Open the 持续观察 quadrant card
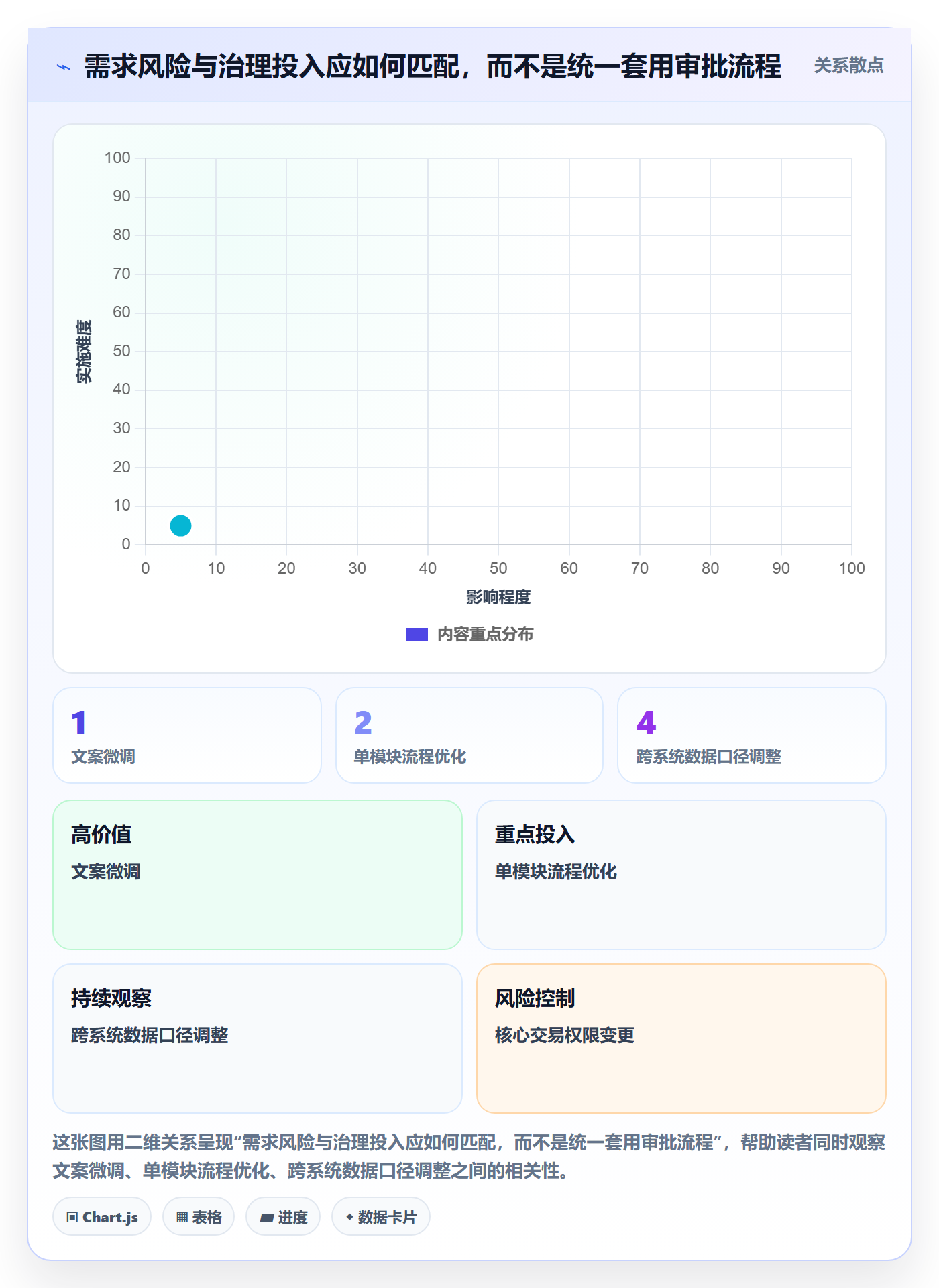This screenshot has width=939, height=1288. [x=258, y=1038]
